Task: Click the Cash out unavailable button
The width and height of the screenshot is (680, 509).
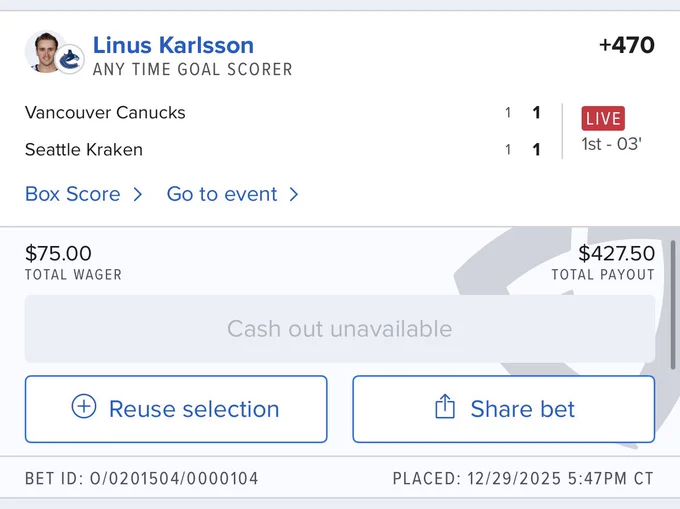Action: pyautogui.click(x=340, y=329)
